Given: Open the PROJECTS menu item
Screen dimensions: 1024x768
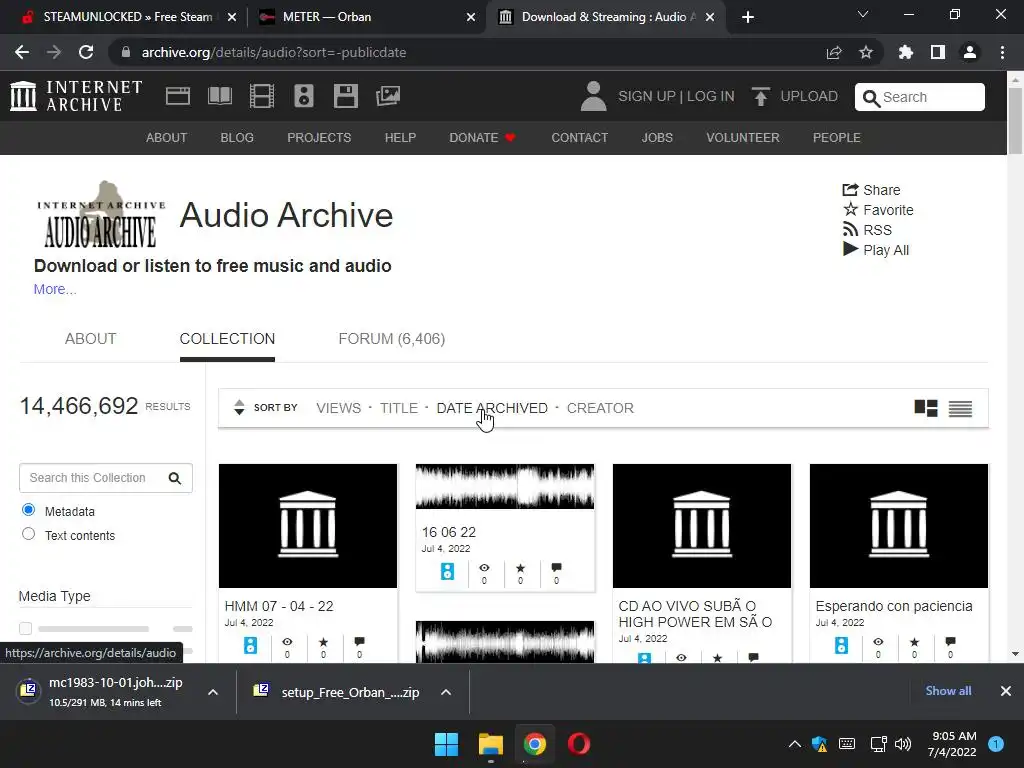Looking at the screenshot, I should 319,138.
